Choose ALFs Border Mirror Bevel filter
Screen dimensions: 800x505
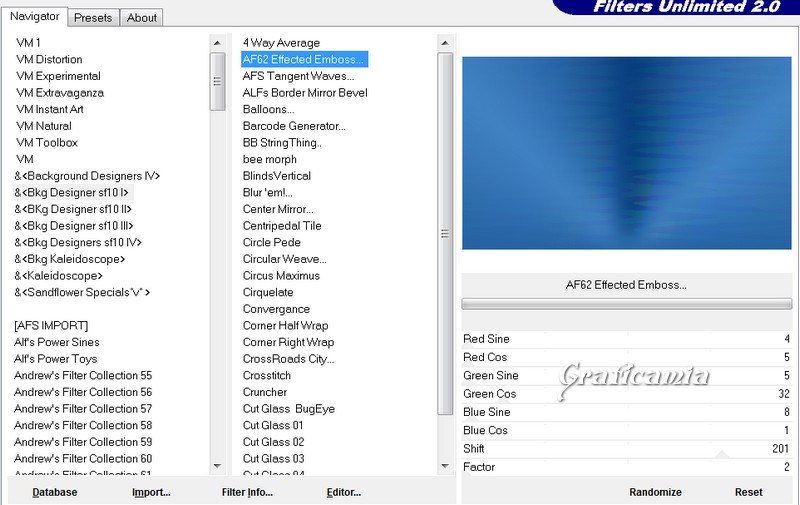click(x=305, y=93)
